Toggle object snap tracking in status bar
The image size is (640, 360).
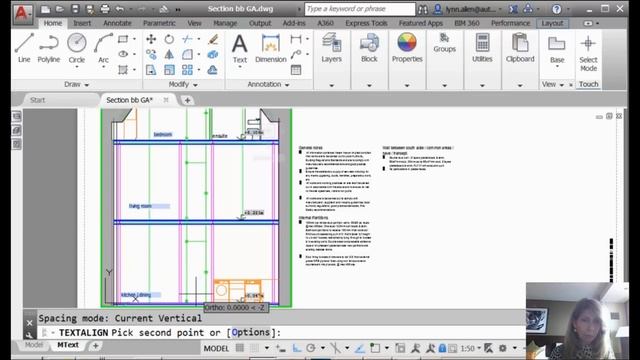[360, 348]
